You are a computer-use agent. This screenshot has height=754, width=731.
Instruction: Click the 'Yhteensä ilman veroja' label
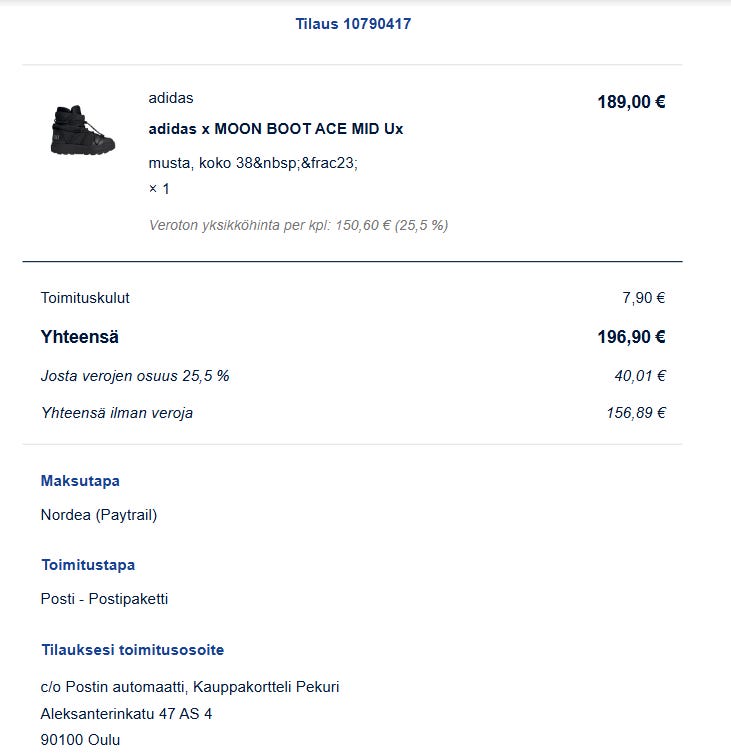point(117,413)
